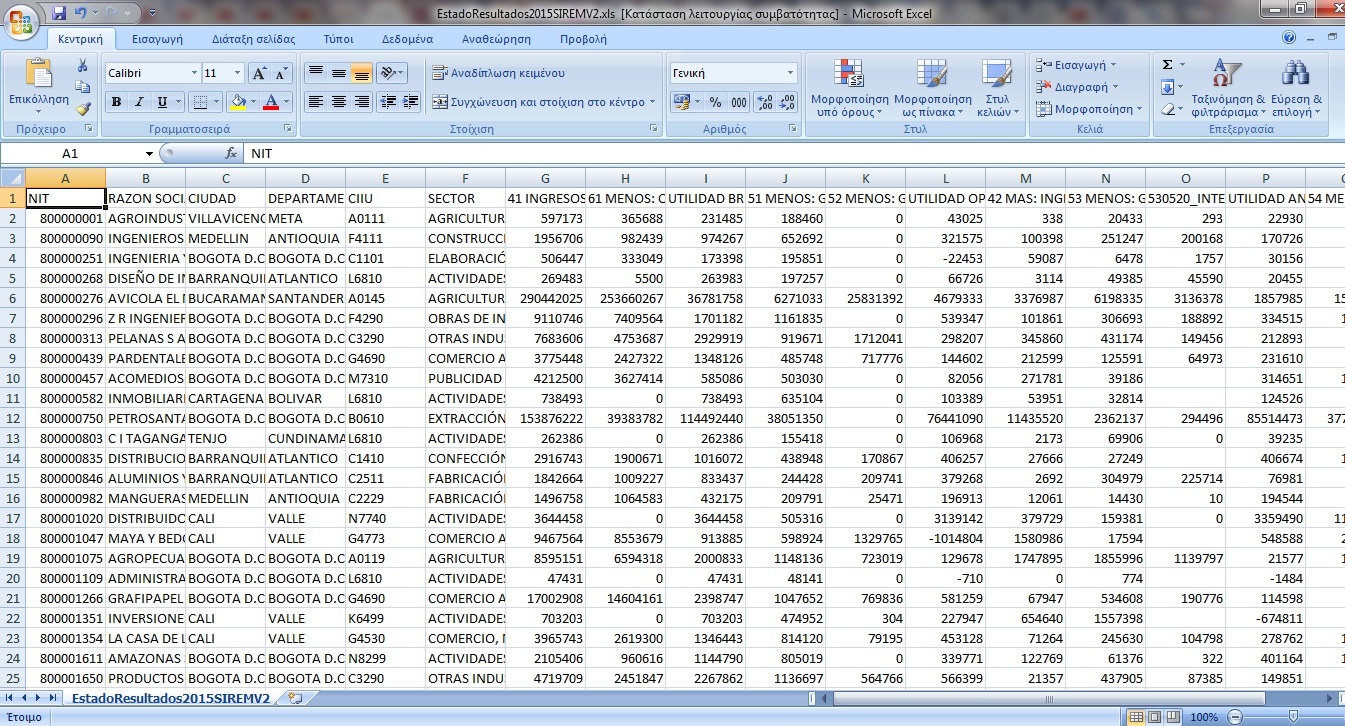Switch to the Εισαγωγή ribbon tab
1345x726 pixels.
pyautogui.click(x=157, y=39)
